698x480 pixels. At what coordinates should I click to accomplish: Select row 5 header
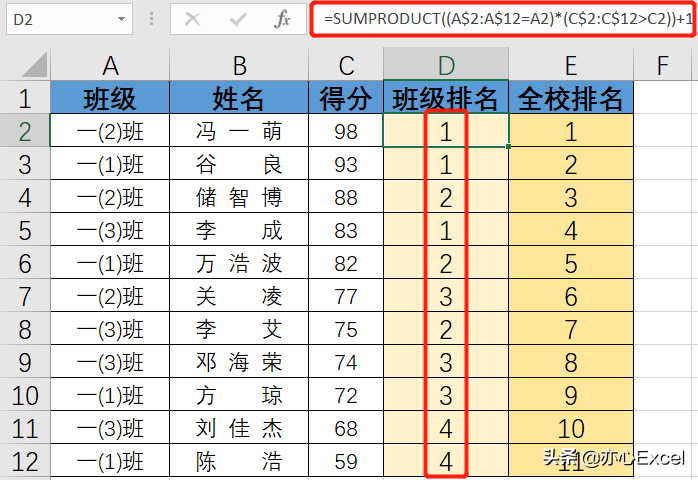pyautogui.click(x=25, y=229)
